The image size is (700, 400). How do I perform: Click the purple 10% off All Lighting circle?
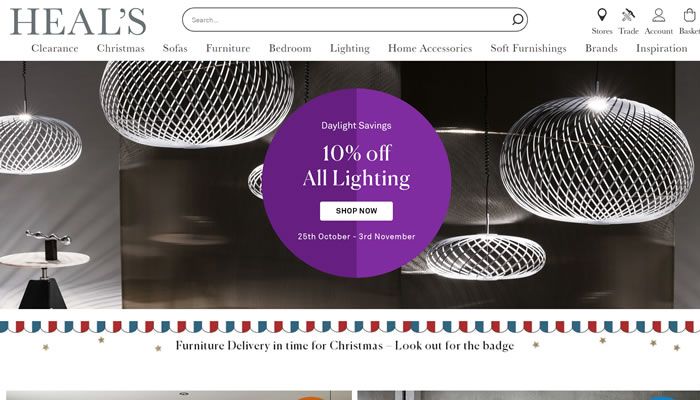pos(356,183)
